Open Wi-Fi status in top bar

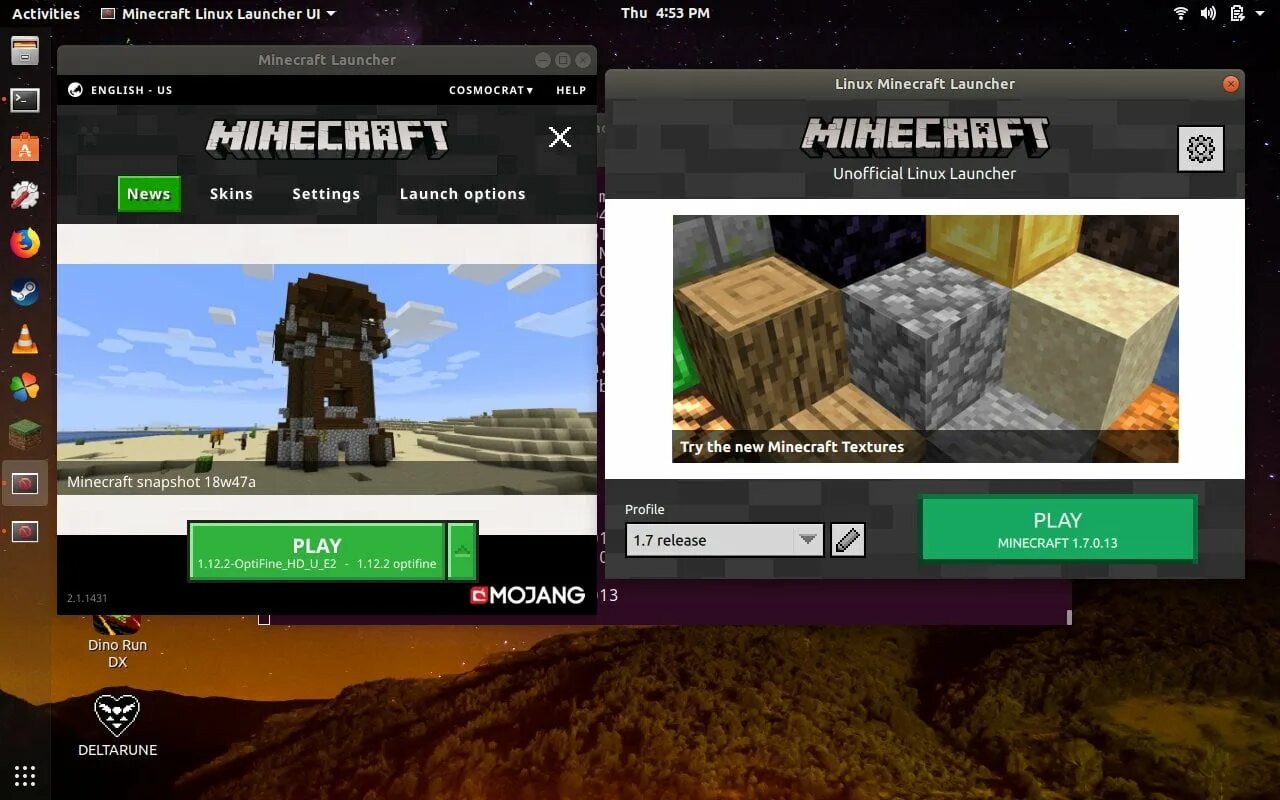1181,13
